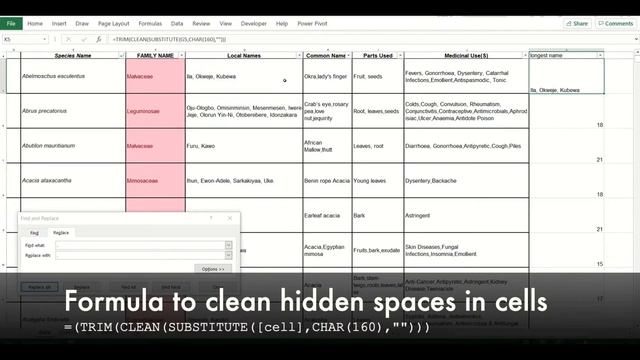Click the formula bar enter checkmark icon
This screenshot has height=360, width=640.
coord(84,39)
